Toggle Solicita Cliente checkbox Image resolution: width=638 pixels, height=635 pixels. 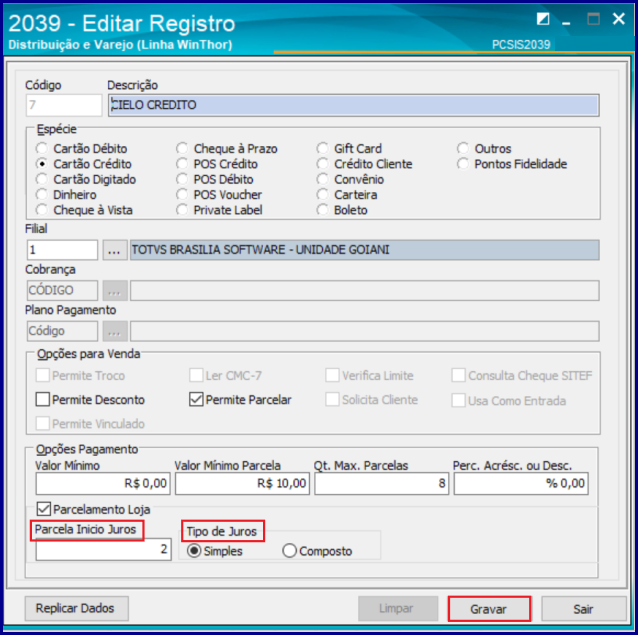[x=332, y=399]
